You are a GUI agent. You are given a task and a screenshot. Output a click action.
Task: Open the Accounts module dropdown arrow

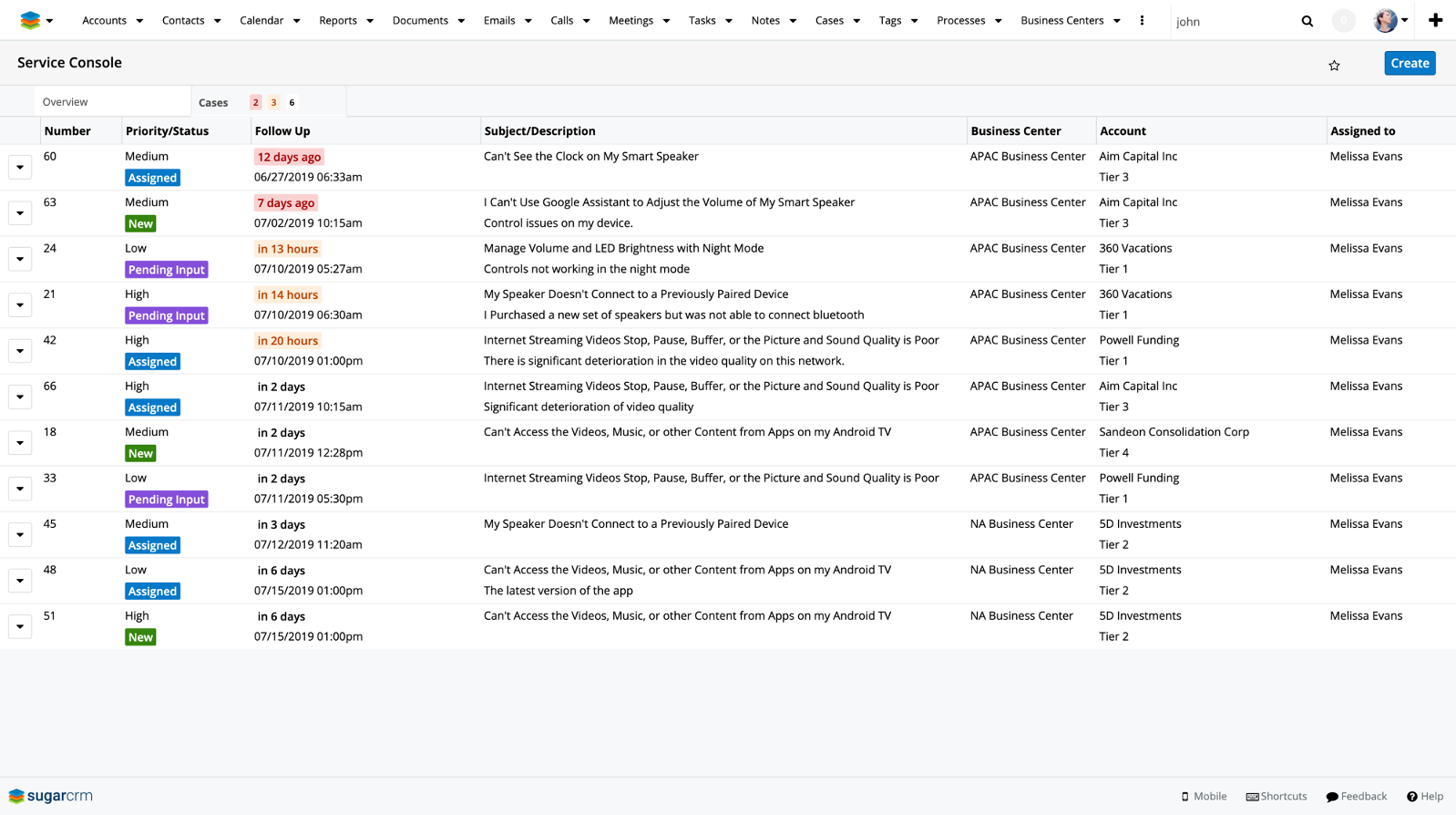pyautogui.click(x=139, y=21)
